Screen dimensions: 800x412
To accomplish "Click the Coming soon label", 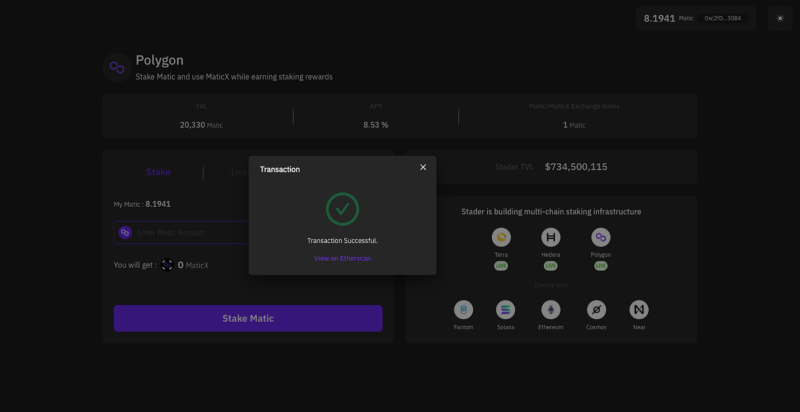I will [551, 285].
